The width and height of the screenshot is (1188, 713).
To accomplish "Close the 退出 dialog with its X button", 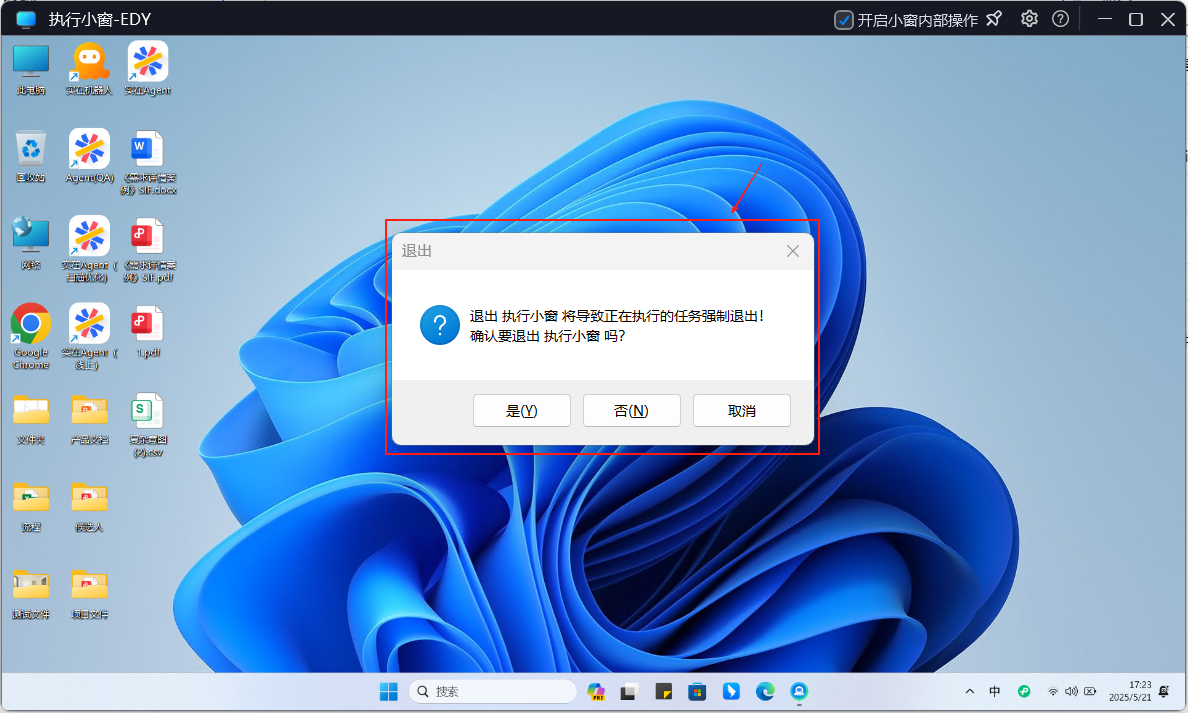I will pyautogui.click(x=793, y=251).
